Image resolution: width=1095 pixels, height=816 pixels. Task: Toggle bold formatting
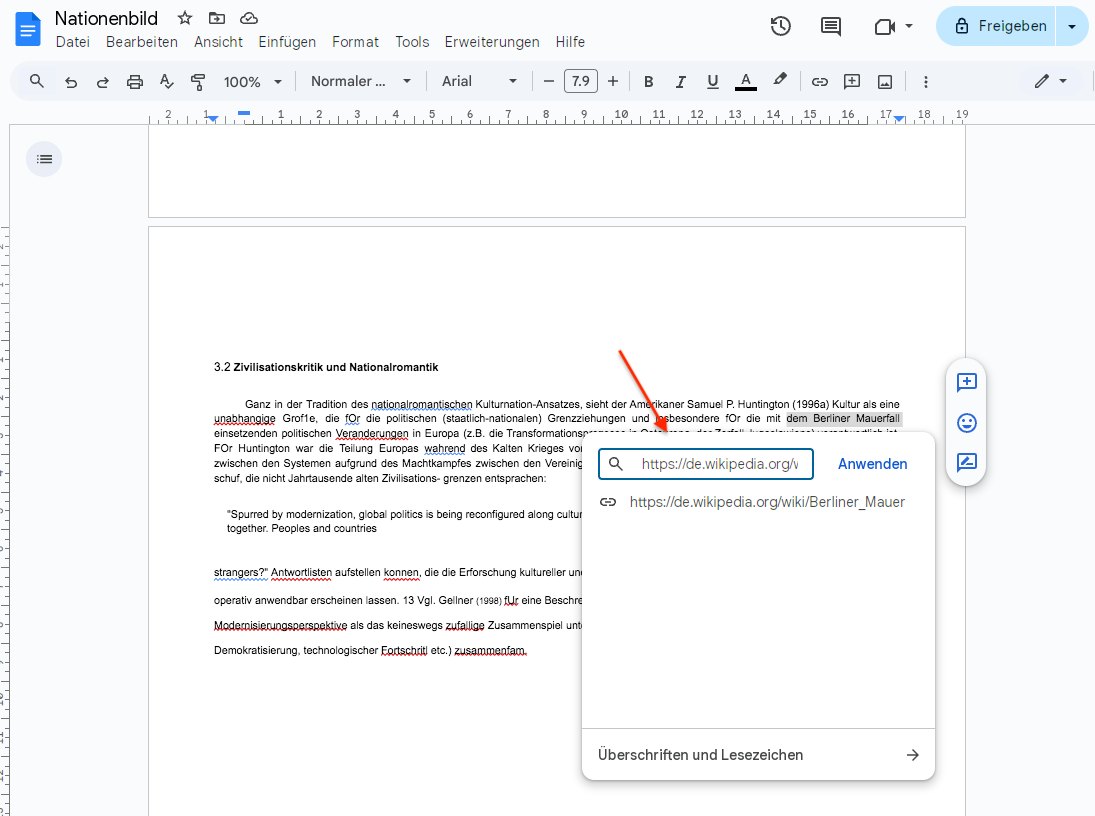649,82
